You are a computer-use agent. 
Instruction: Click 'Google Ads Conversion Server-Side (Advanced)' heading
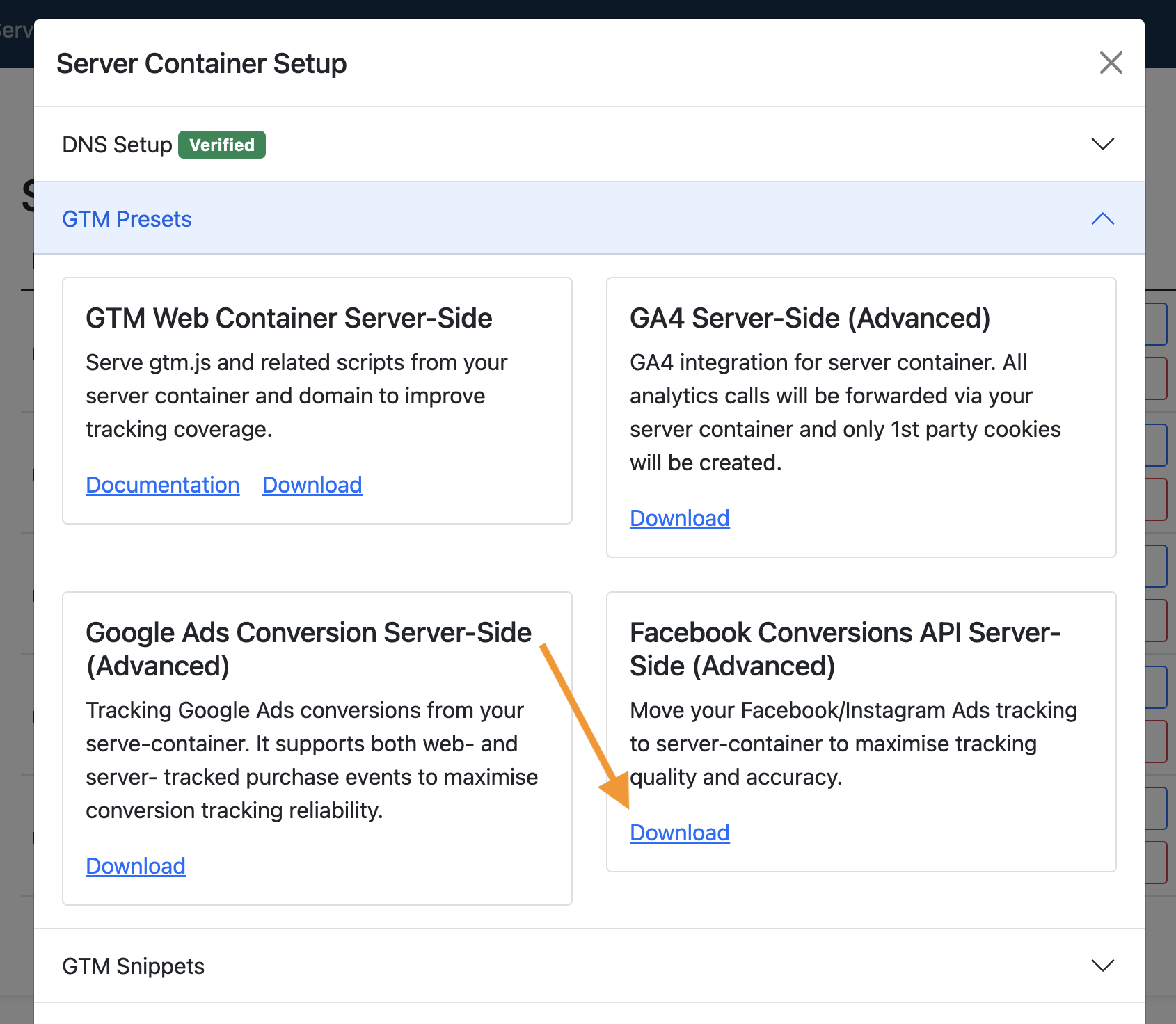point(308,649)
